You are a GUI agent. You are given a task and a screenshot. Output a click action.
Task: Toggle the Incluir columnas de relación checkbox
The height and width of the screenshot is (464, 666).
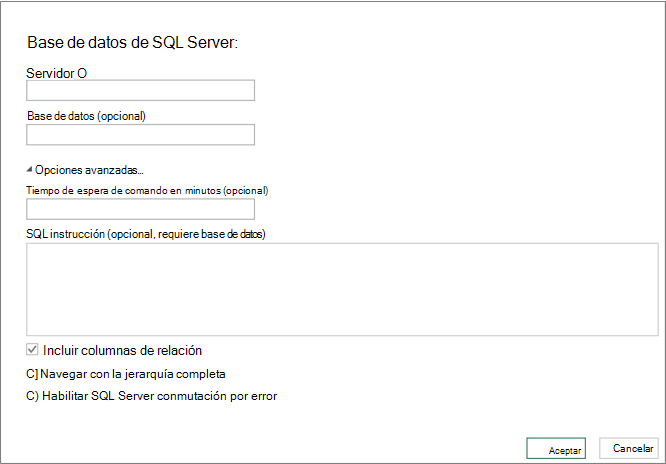coord(33,350)
